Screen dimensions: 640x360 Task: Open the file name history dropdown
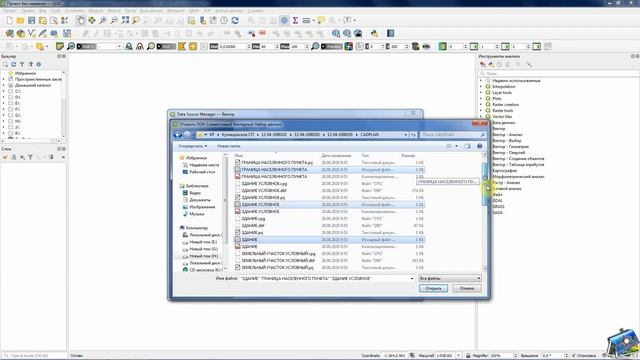(411, 278)
